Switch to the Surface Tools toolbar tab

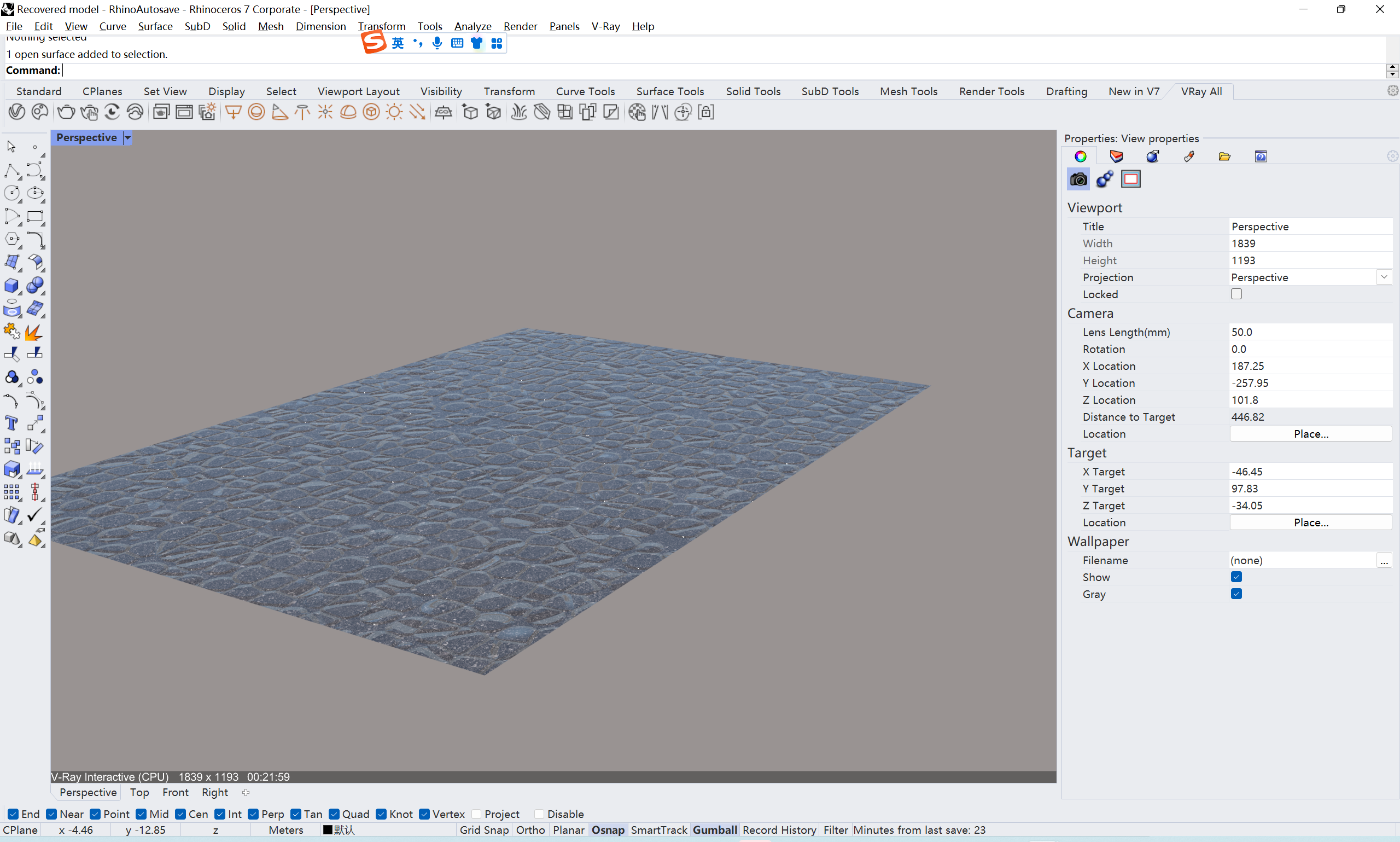click(670, 91)
